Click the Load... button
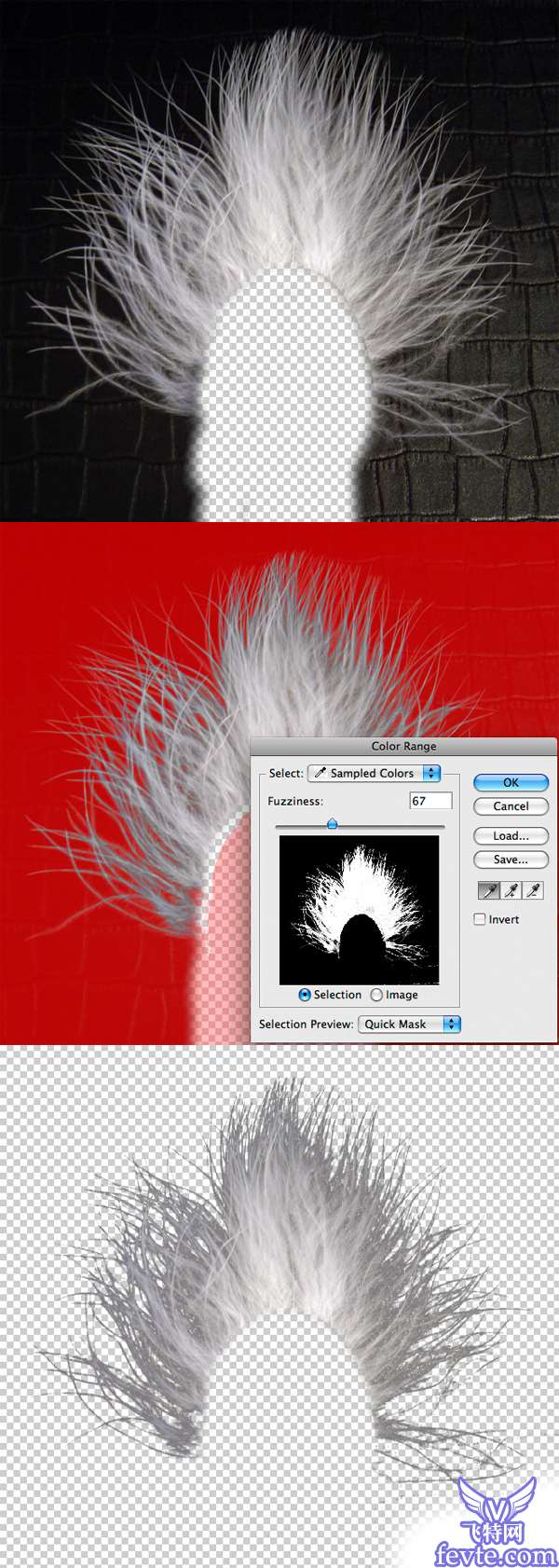The width and height of the screenshot is (559, 1568). pyautogui.click(x=511, y=836)
